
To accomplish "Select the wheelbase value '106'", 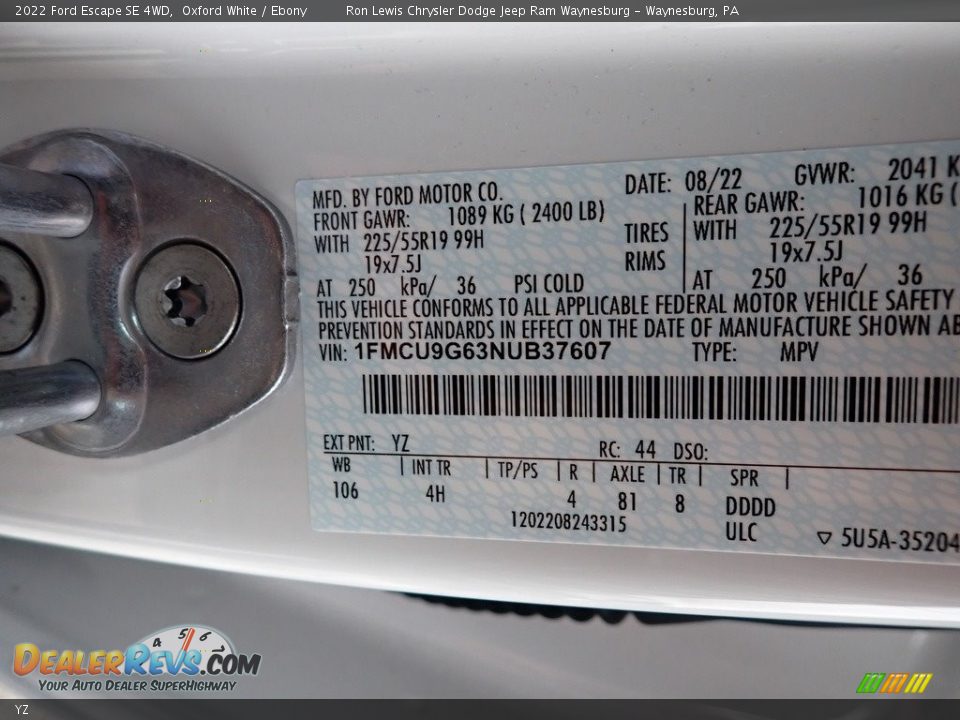I will point(345,490).
